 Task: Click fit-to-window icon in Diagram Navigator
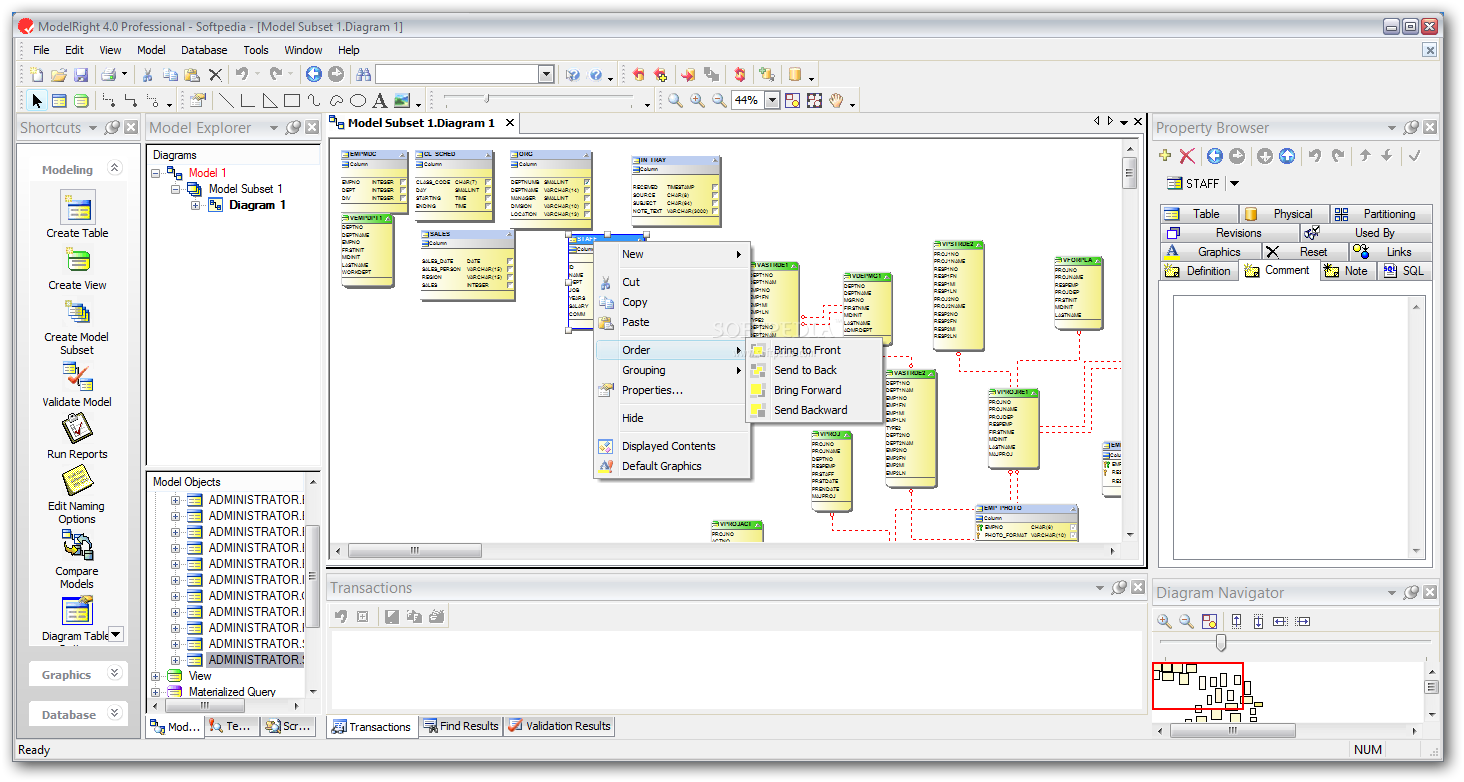[1209, 621]
